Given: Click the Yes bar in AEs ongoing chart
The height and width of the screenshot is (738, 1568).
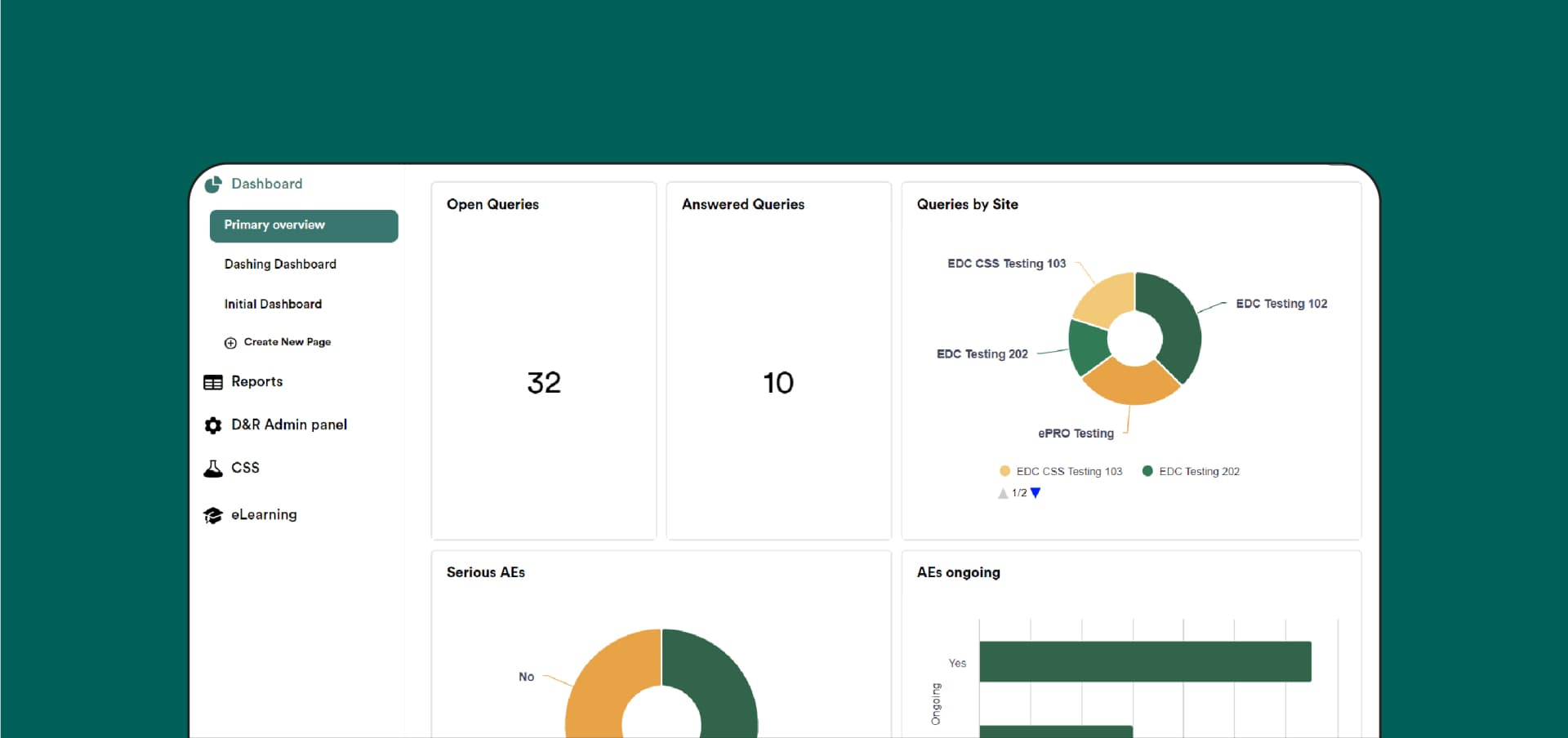Looking at the screenshot, I should coord(1145,661).
